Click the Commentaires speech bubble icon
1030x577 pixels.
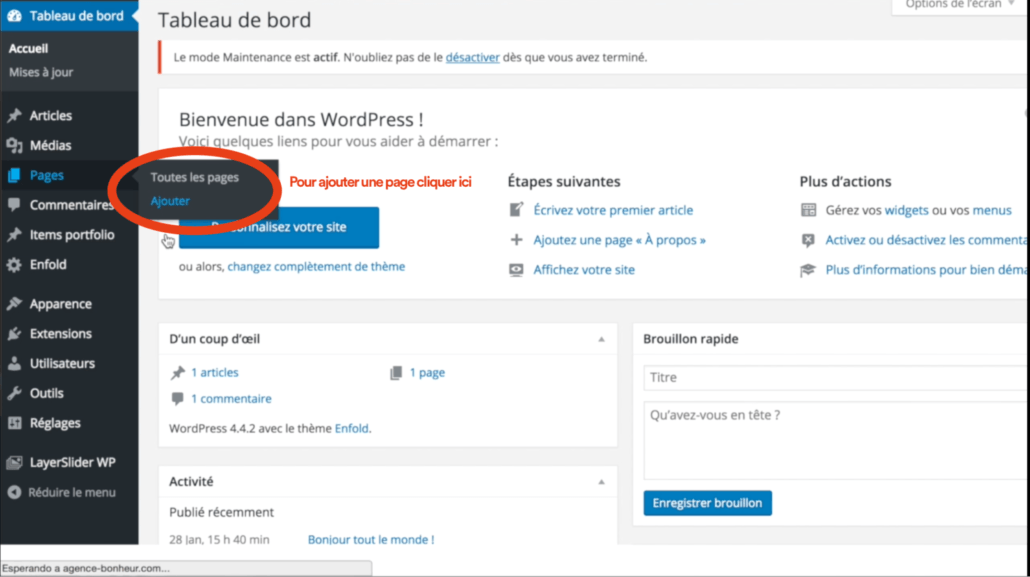coord(14,205)
